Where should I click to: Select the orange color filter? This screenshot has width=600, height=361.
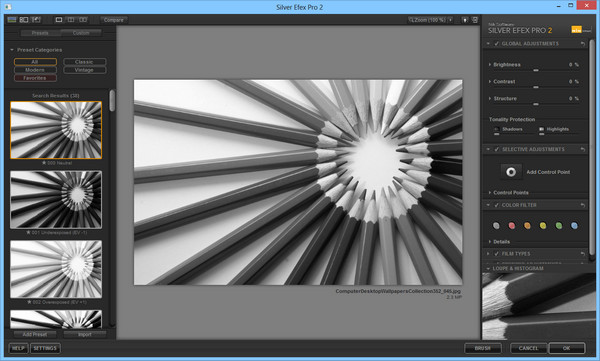(x=527, y=226)
